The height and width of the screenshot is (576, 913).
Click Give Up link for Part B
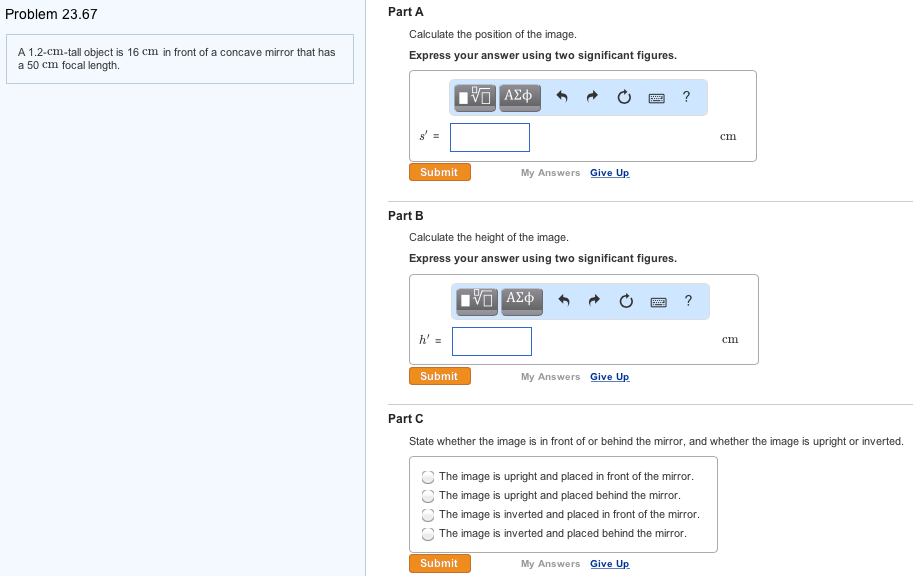609,377
